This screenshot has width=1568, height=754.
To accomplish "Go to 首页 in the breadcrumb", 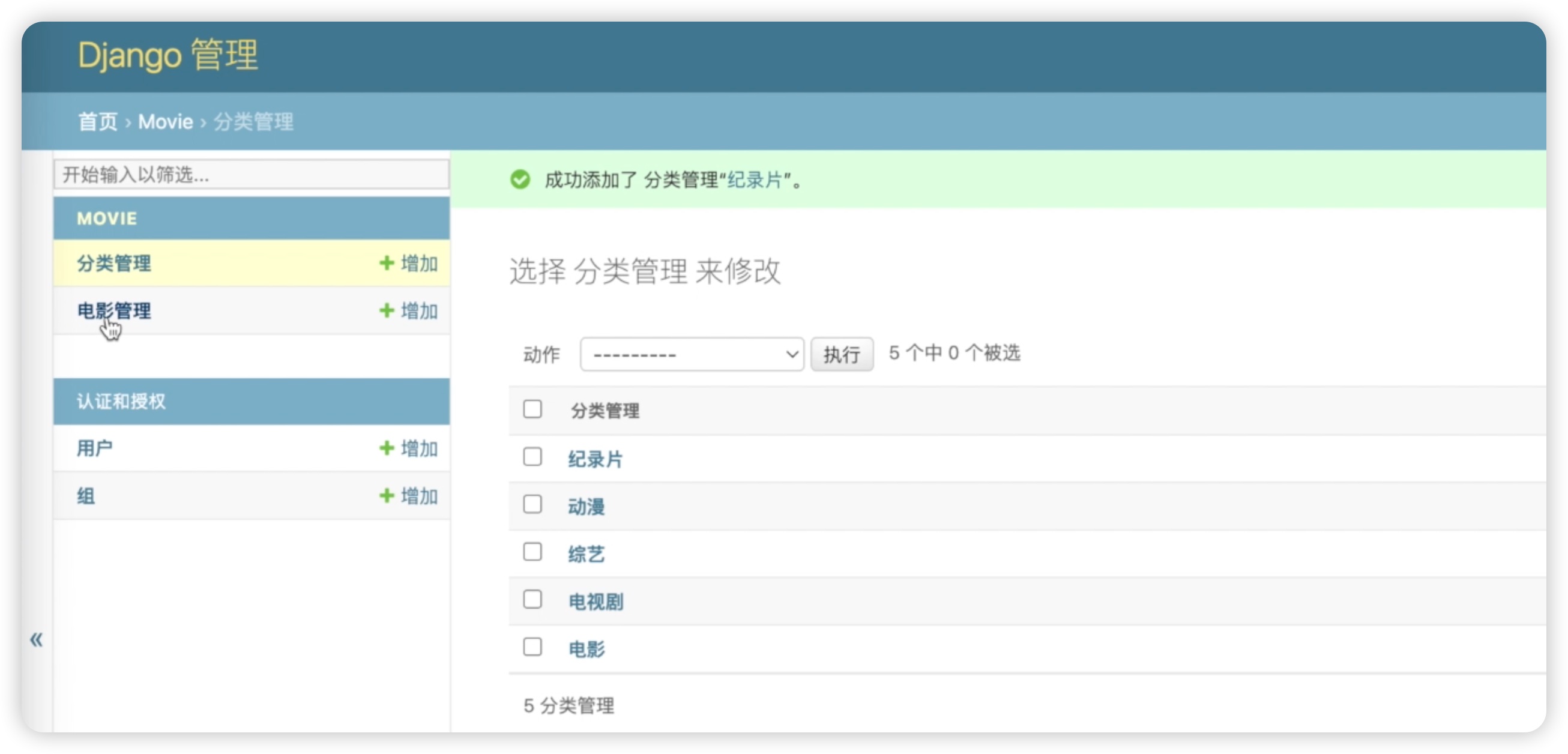I will (x=98, y=122).
